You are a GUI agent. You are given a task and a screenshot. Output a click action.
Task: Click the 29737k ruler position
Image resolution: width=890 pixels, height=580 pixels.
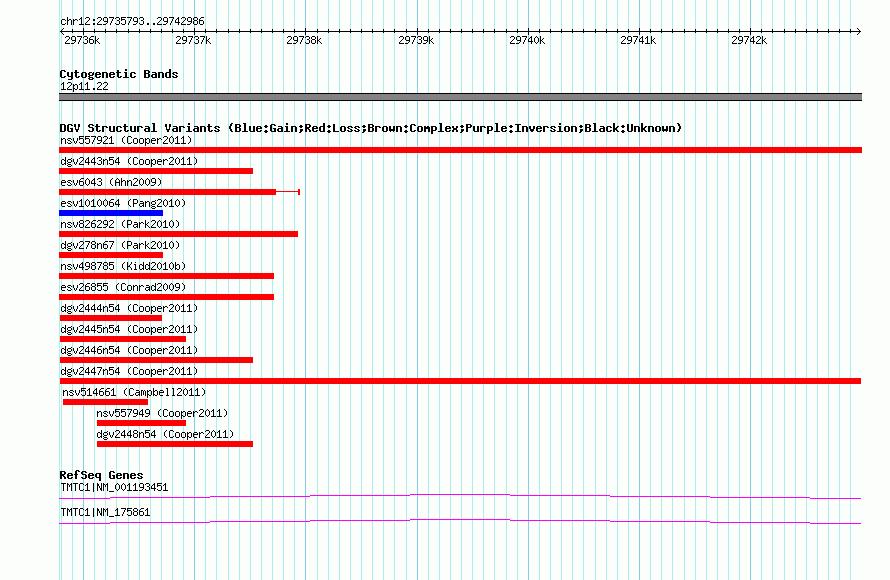point(193,40)
